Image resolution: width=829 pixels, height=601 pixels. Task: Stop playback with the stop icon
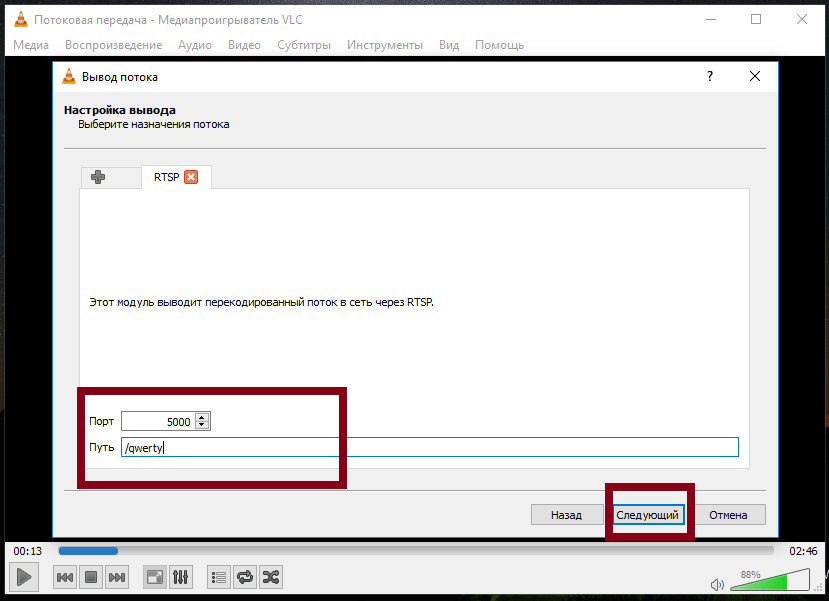tap(90, 577)
